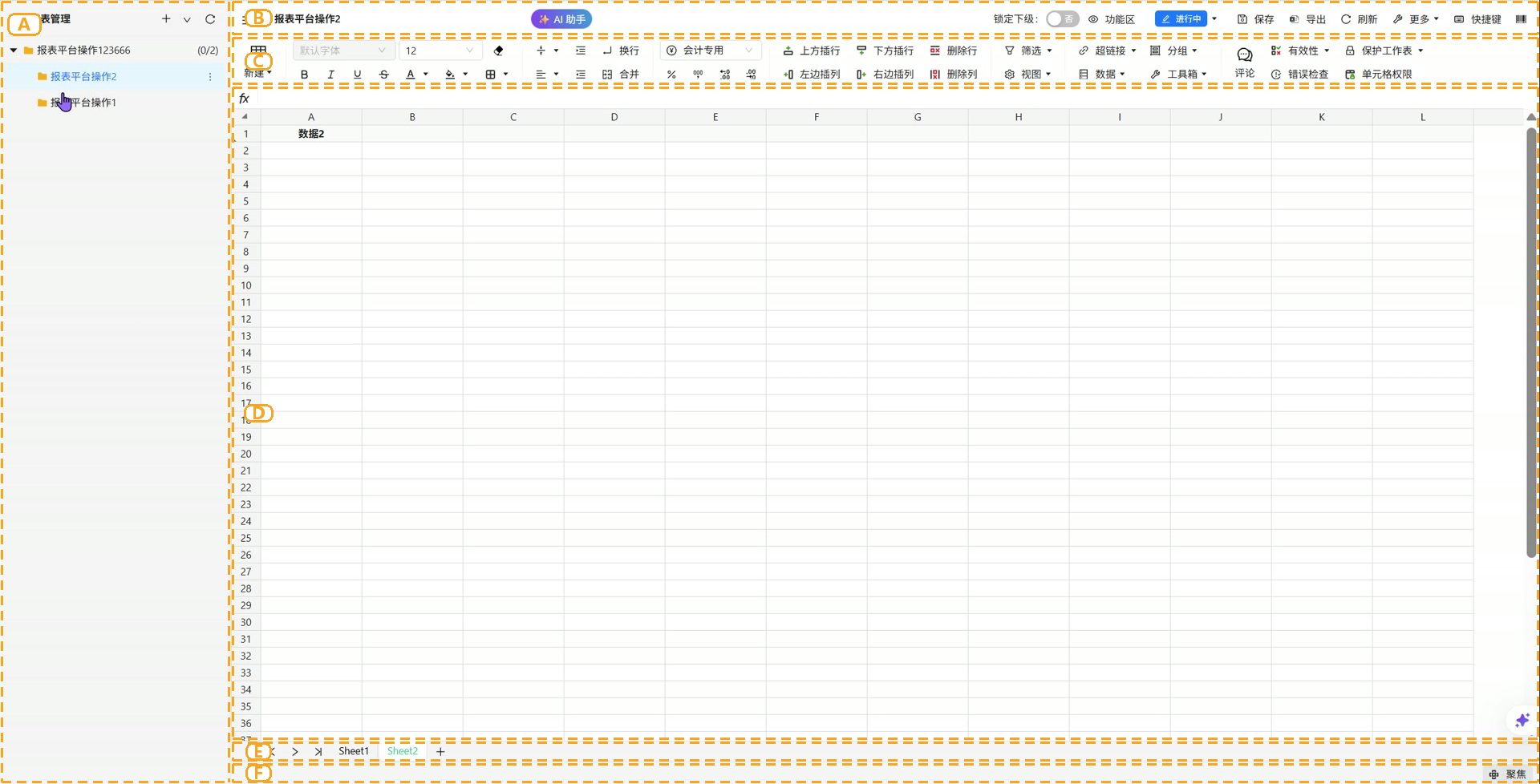The height and width of the screenshot is (784, 1540).
Task: Click the percent format icon
Action: point(671,75)
